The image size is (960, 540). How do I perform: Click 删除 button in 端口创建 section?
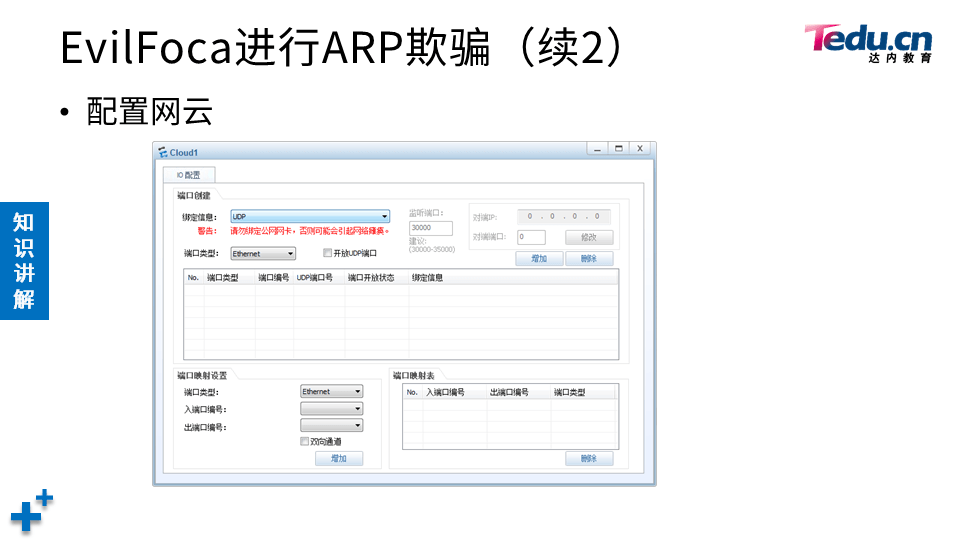coord(589,258)
